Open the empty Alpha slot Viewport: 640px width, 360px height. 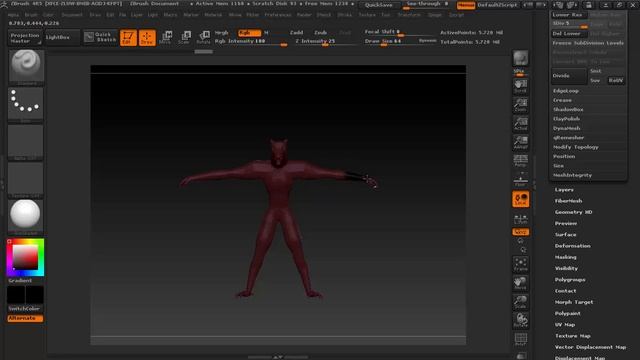tap(26, 142)
